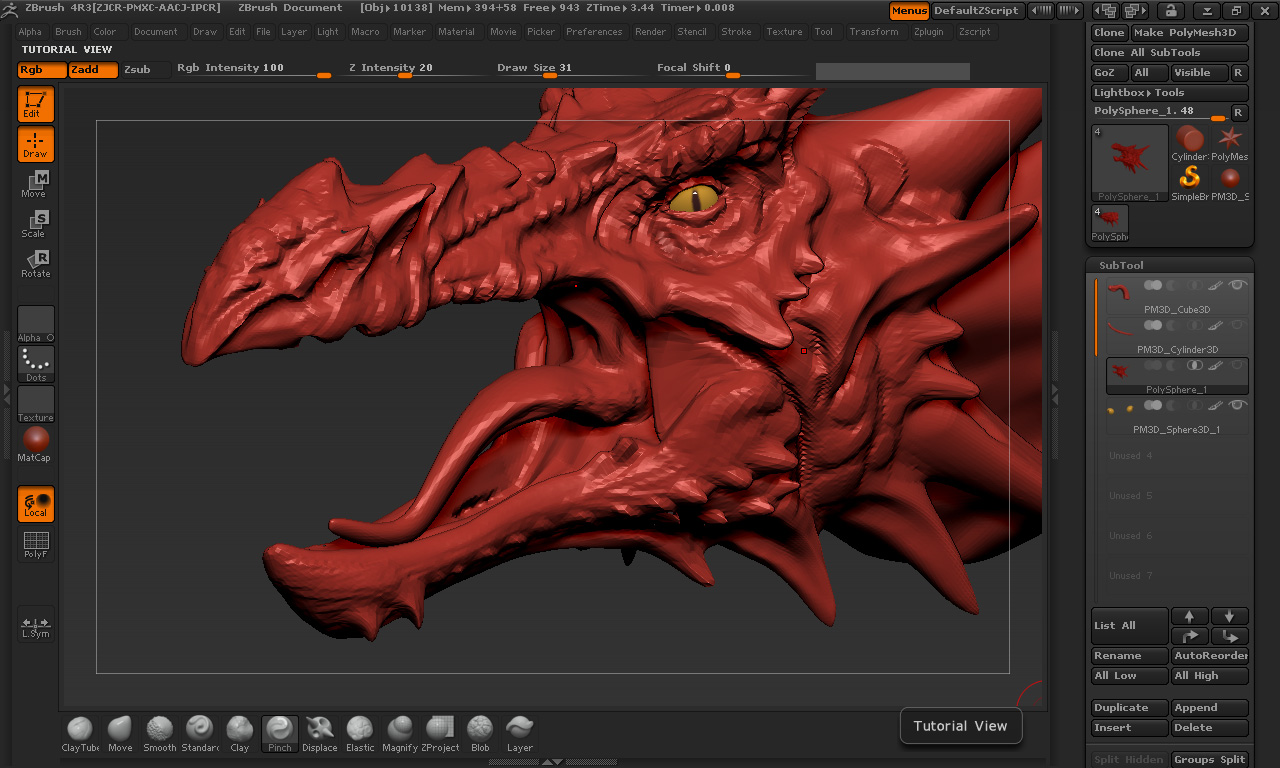Open the Stroke menu
1280x768 pixels.
(x=736, y=32)
